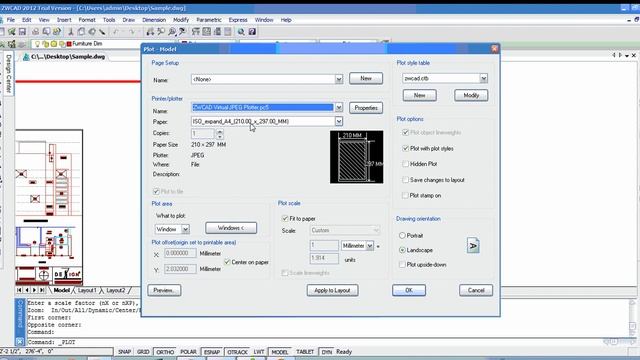Click the Sample.dwg document tab icon
The image size is (640, 360).
[x=26, y=57]
